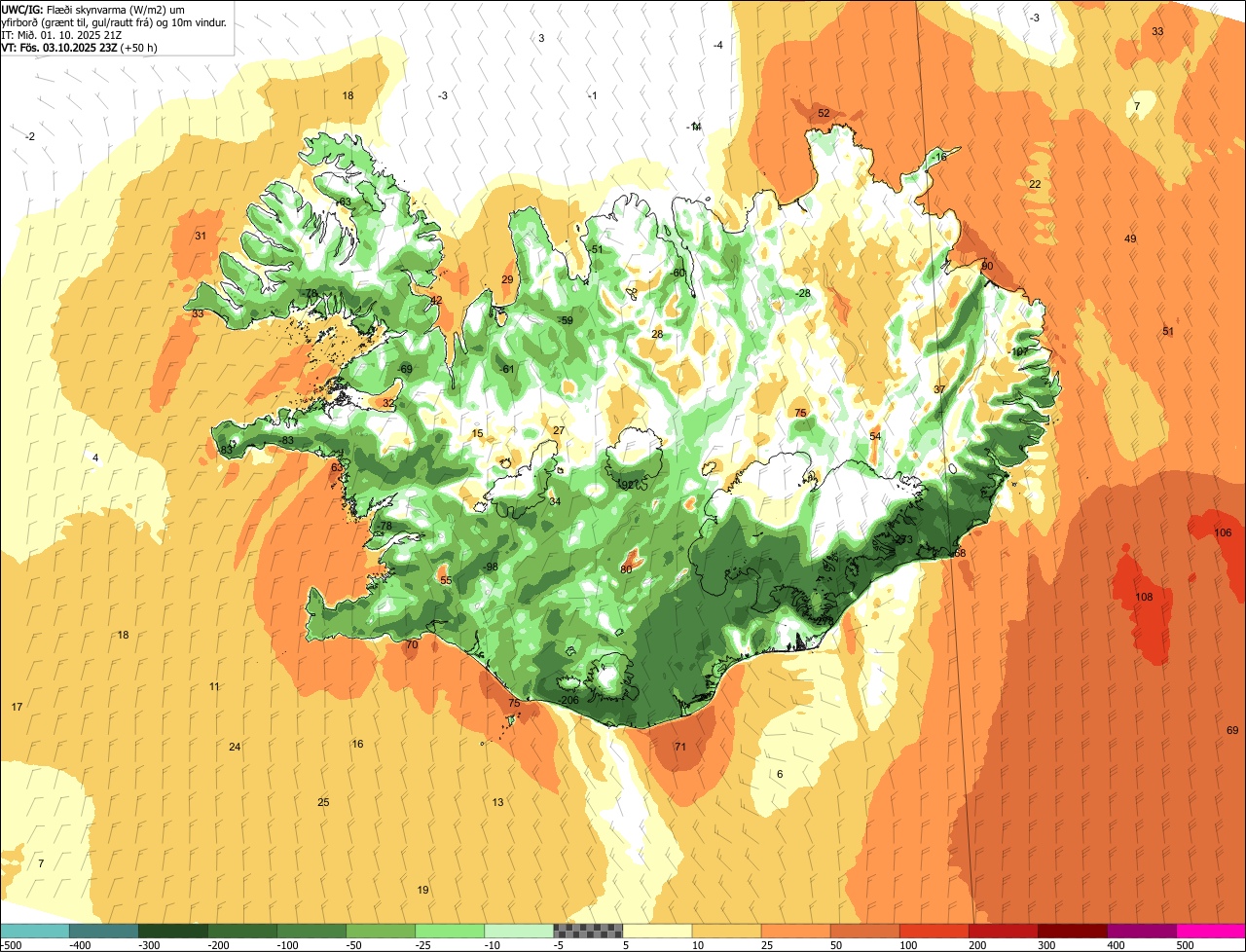Image resolution: width=1246 pixels, height=952 pixels.
Task: Click the '42' value in northwest Iceland
Action: tap(436, 300)
